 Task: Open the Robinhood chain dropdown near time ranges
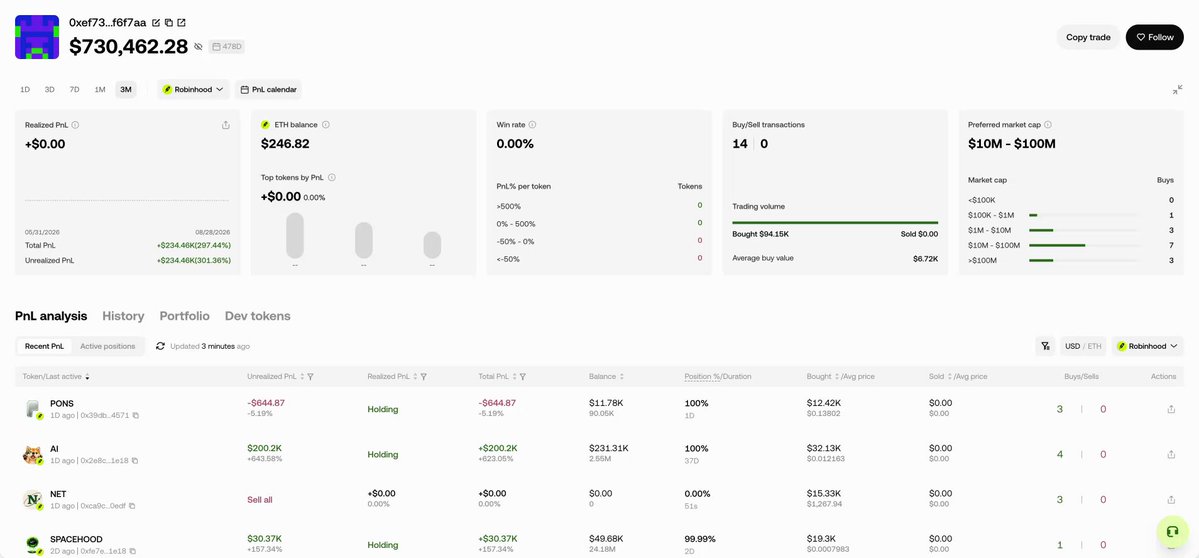tap(193, 89)
